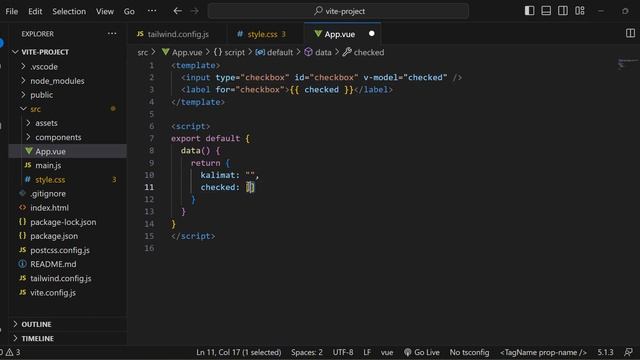
Task: Open the Edit menu
Action: pyautogui.click(x=35, y=11)
